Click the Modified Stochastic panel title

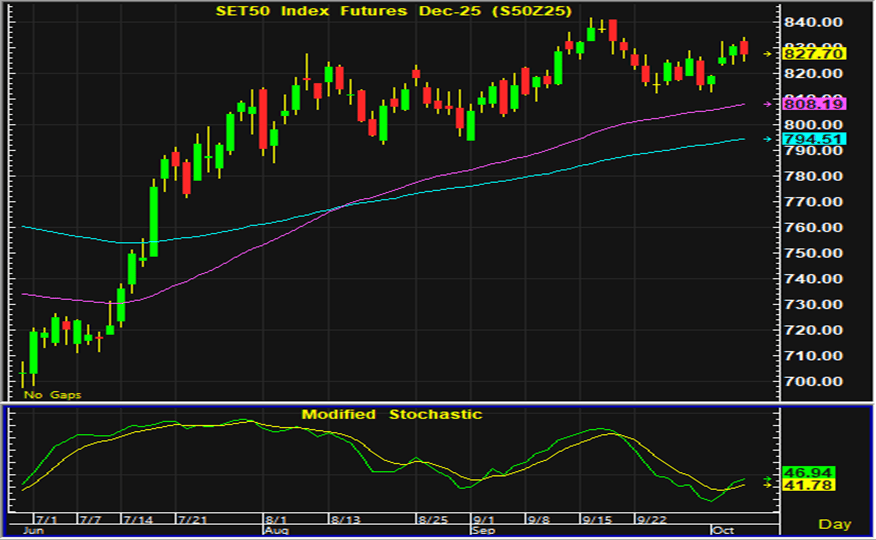pyautogui.click(x=392, y=414)
